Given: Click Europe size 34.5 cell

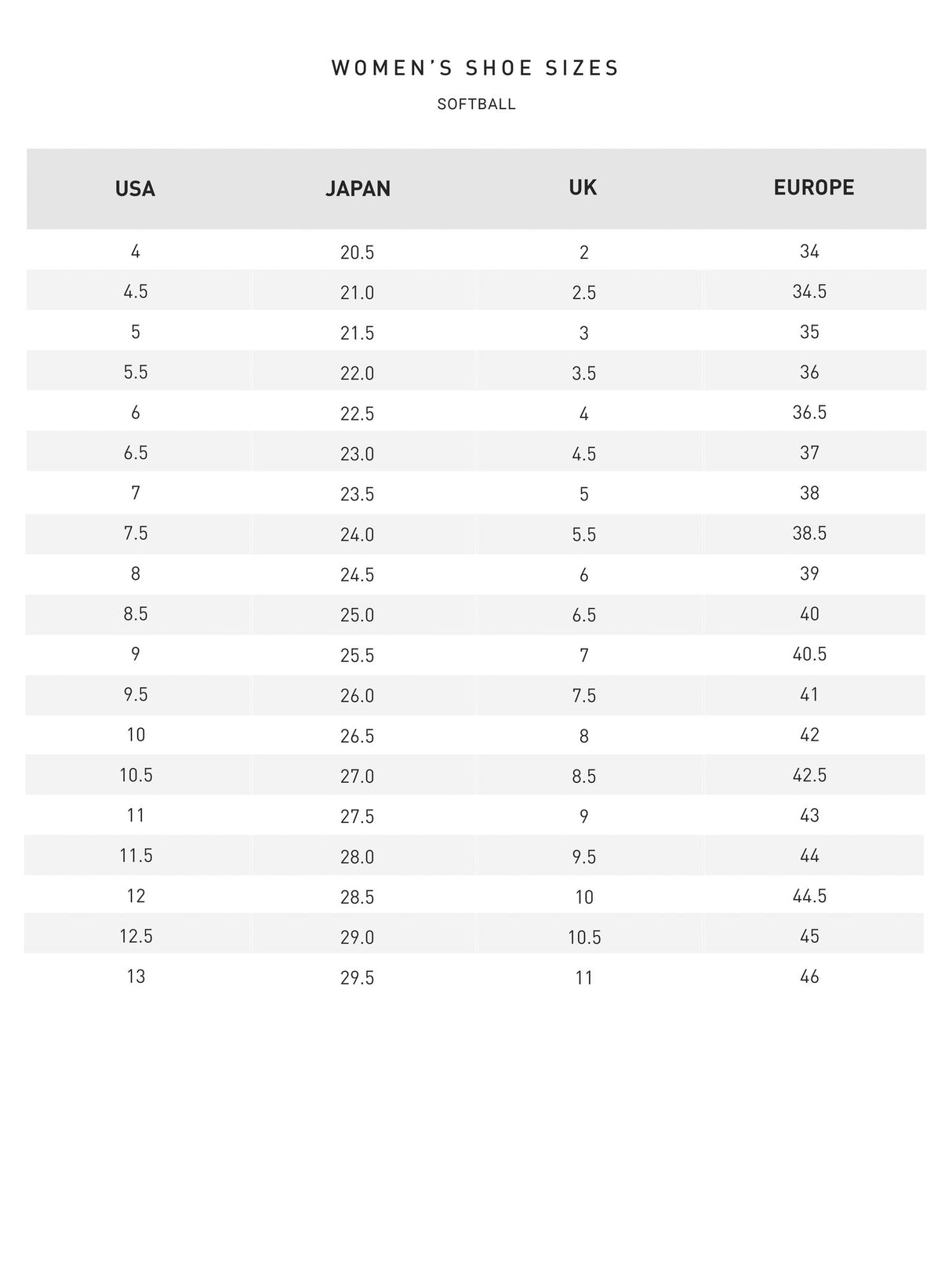Looking at the screenshot, I should coord(809,292).
